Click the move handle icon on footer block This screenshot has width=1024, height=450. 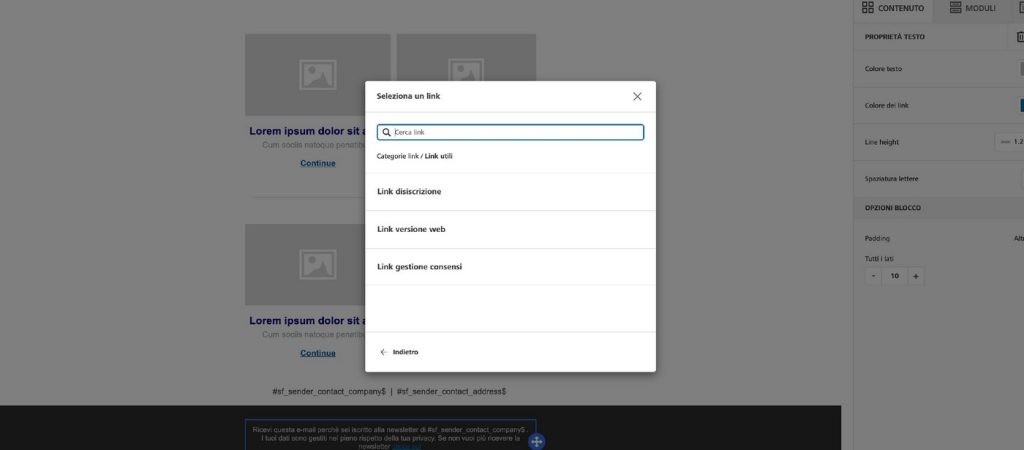pos(536,442)
